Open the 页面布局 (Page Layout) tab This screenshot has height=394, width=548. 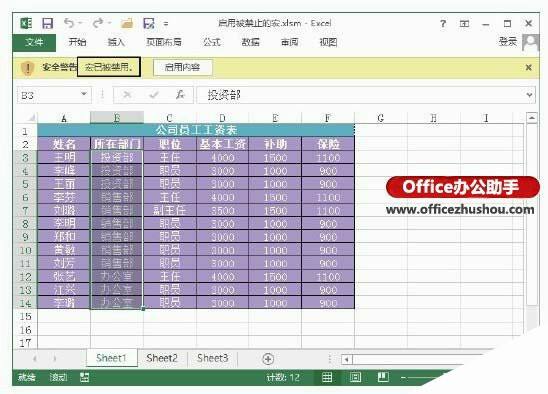(164, 42)
